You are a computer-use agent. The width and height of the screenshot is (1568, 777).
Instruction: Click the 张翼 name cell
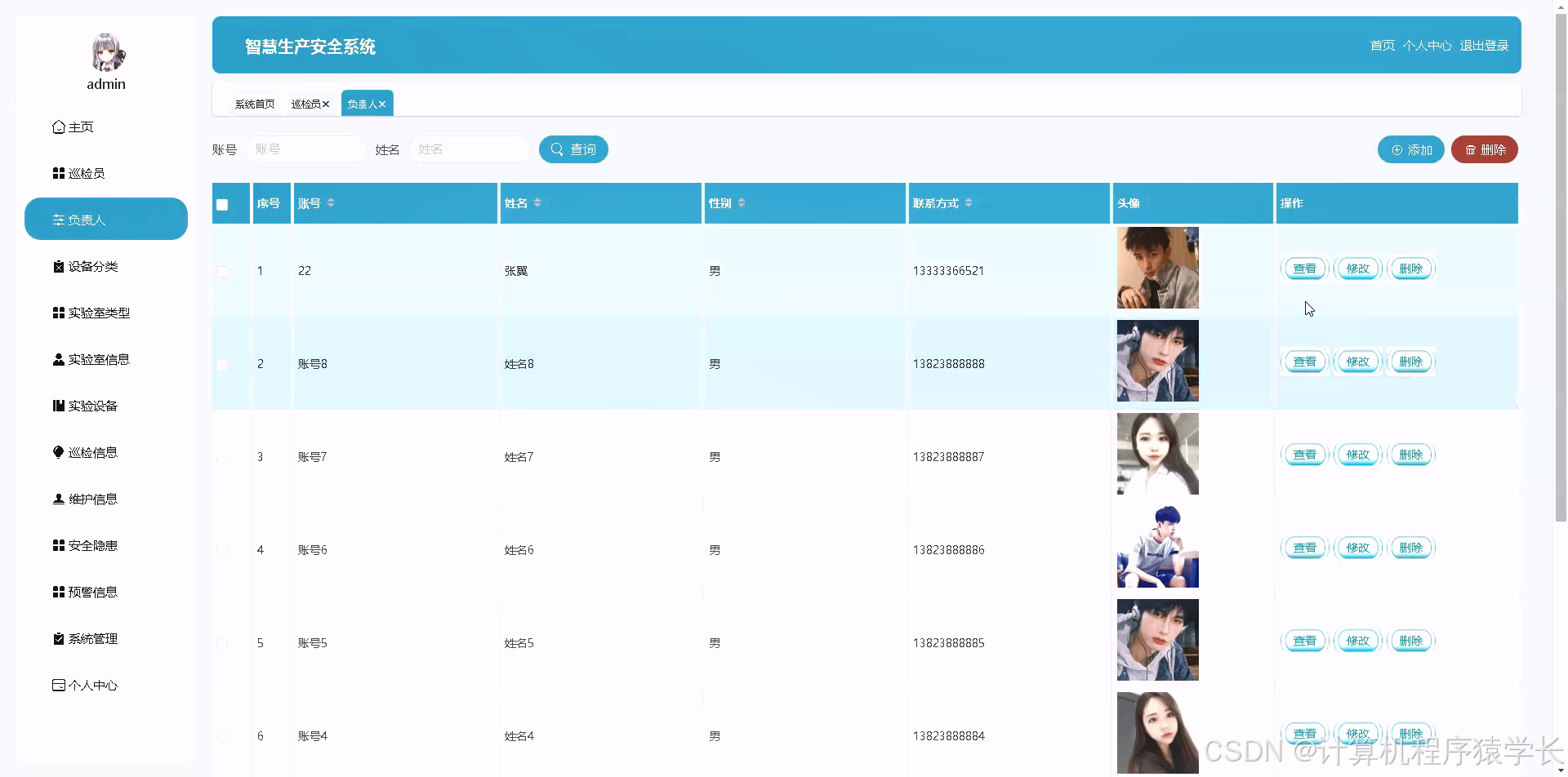click(x=516, y=271)
